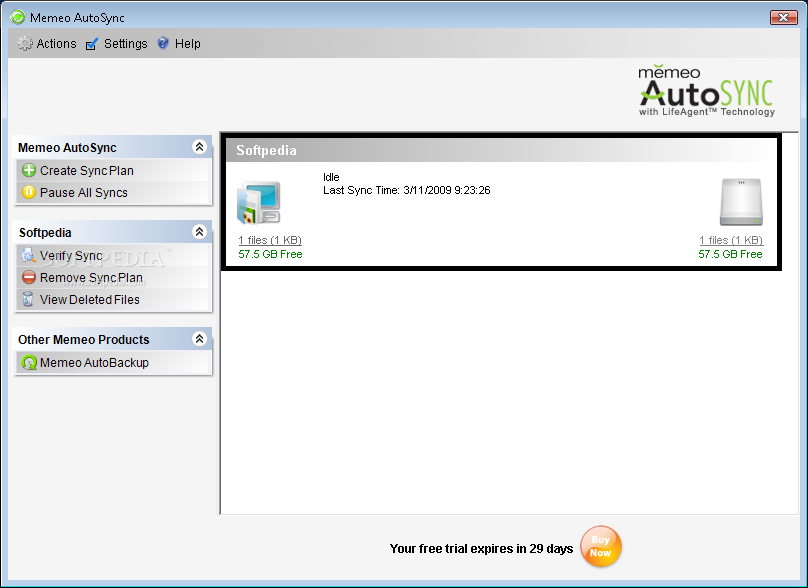Click the Buy Now button

pyautogui.click(x=601, y=546)
